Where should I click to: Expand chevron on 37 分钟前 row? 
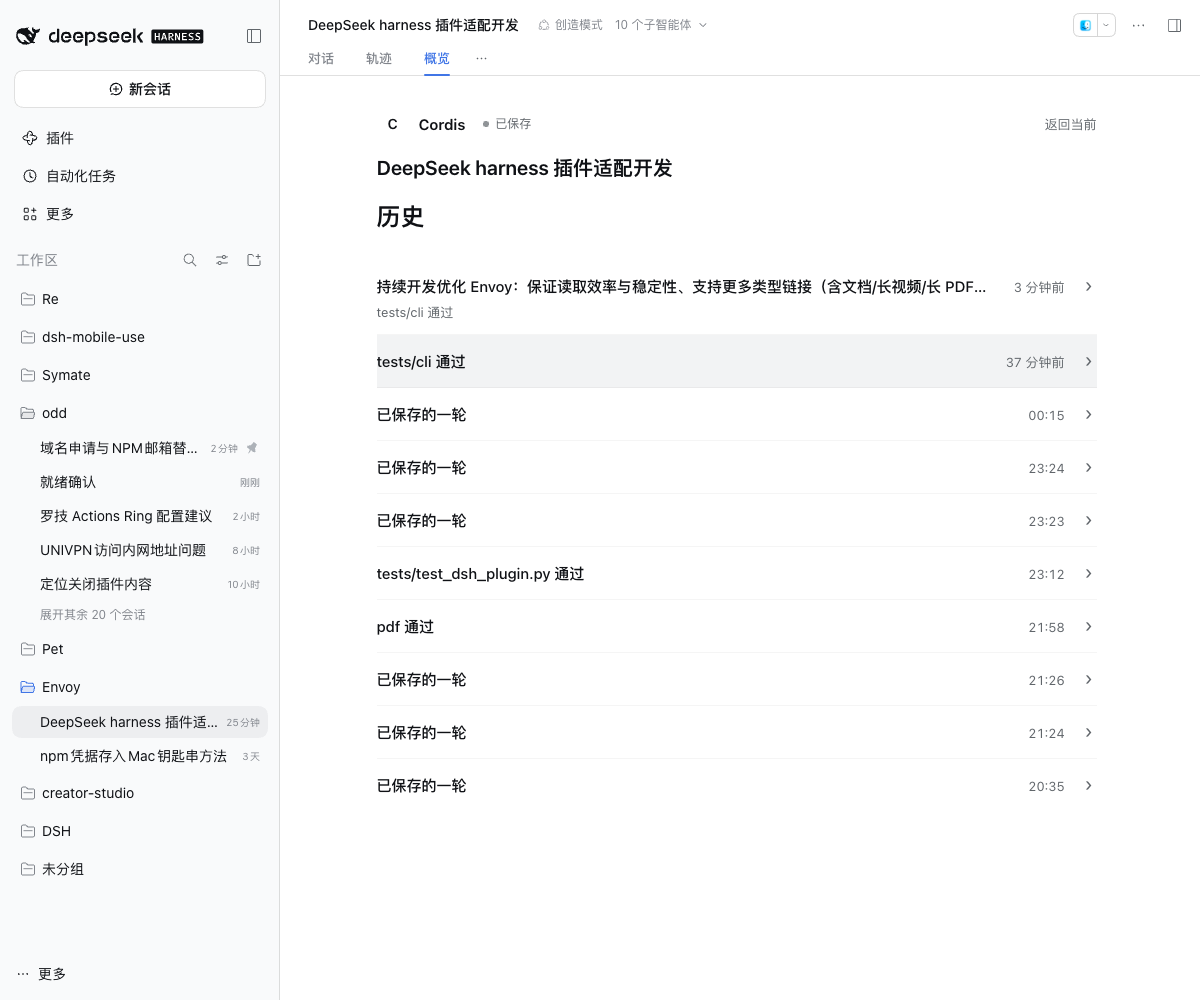pos(1089,362)
